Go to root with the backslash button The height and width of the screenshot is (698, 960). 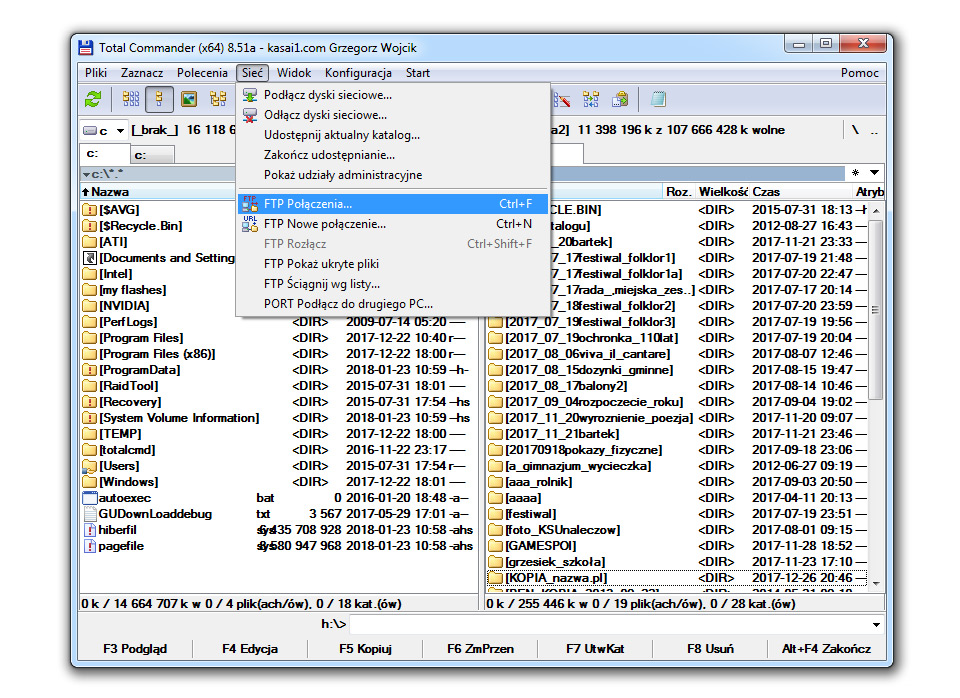coord(855,130)
